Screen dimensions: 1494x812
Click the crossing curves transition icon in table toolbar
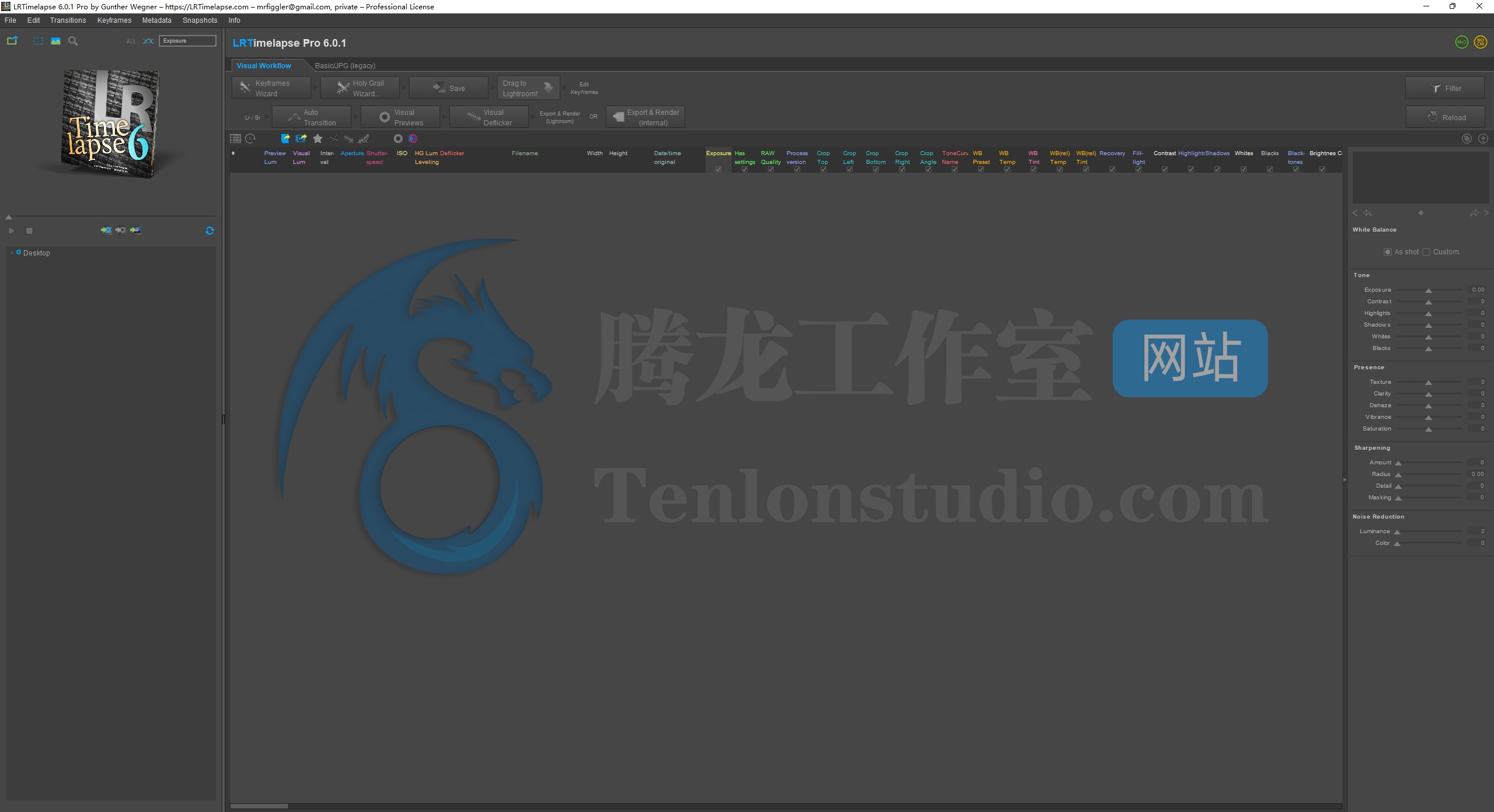333,138
